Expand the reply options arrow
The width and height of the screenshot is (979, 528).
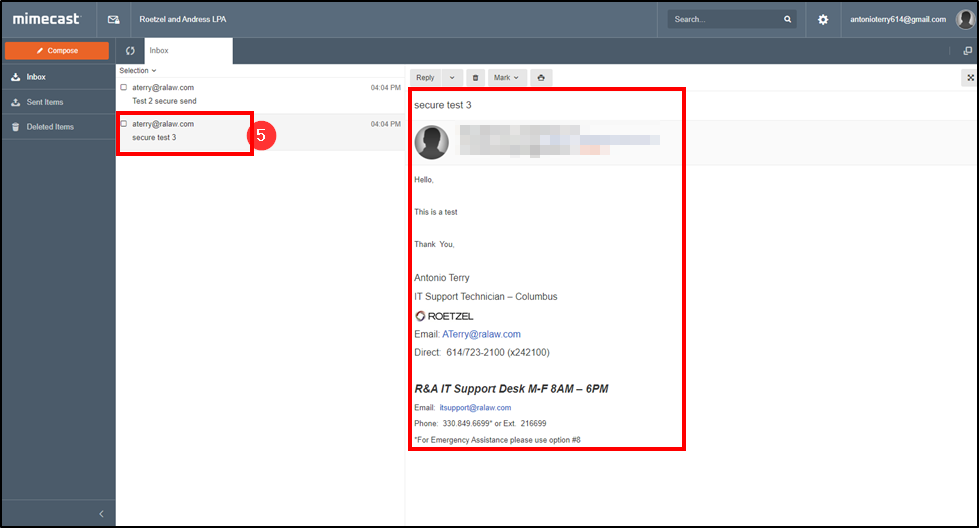pyautogui.click(x=452, y=77)
